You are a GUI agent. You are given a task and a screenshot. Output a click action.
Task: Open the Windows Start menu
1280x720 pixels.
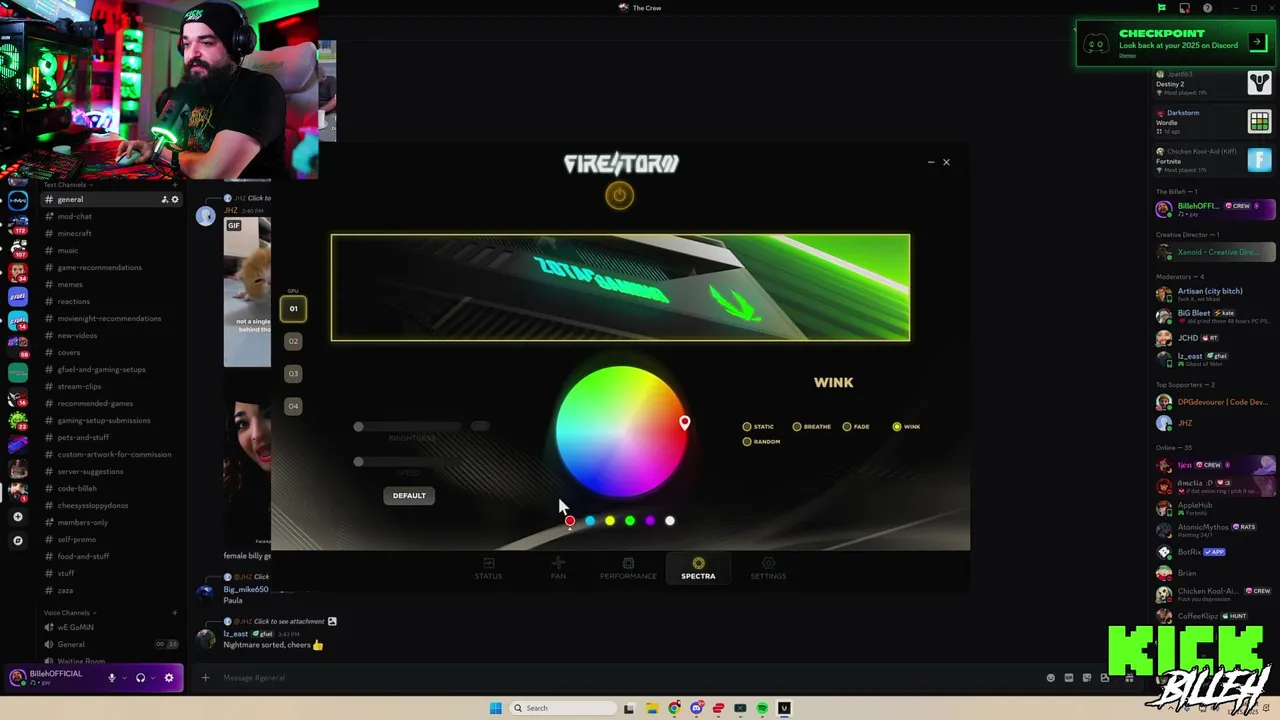495,708
